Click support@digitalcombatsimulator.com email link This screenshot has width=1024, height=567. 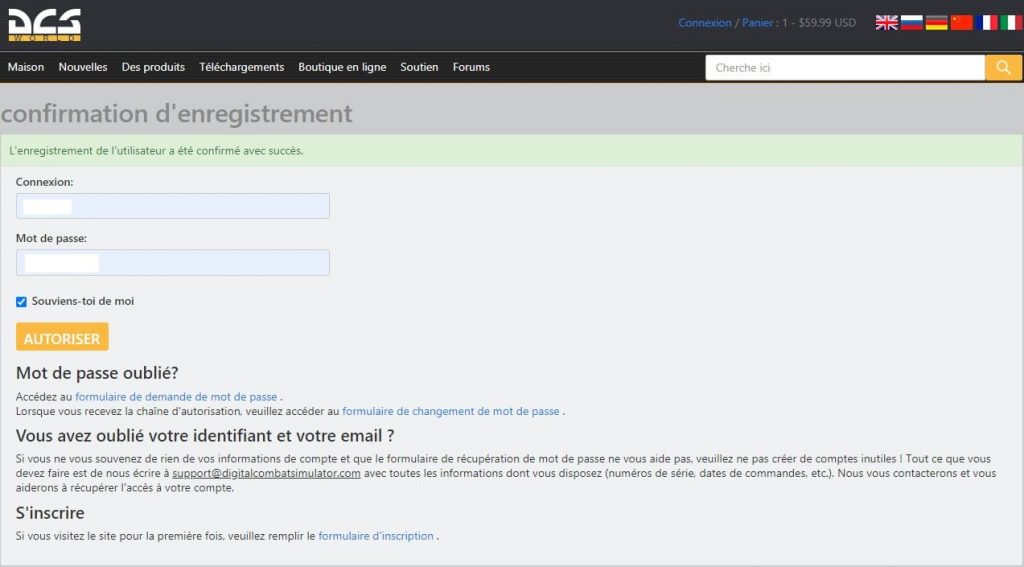pos(266,473)
